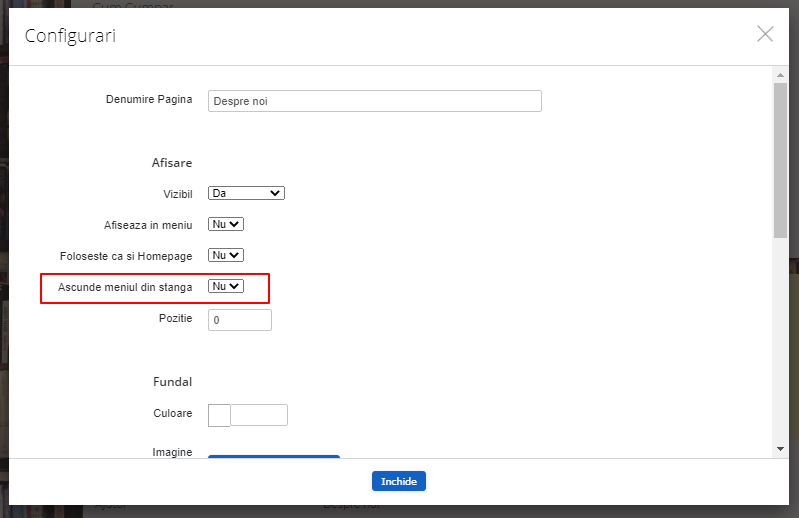The image size is (799, 518).
Task: Open the Vizibil dropdown
Action: pos(246,193)
